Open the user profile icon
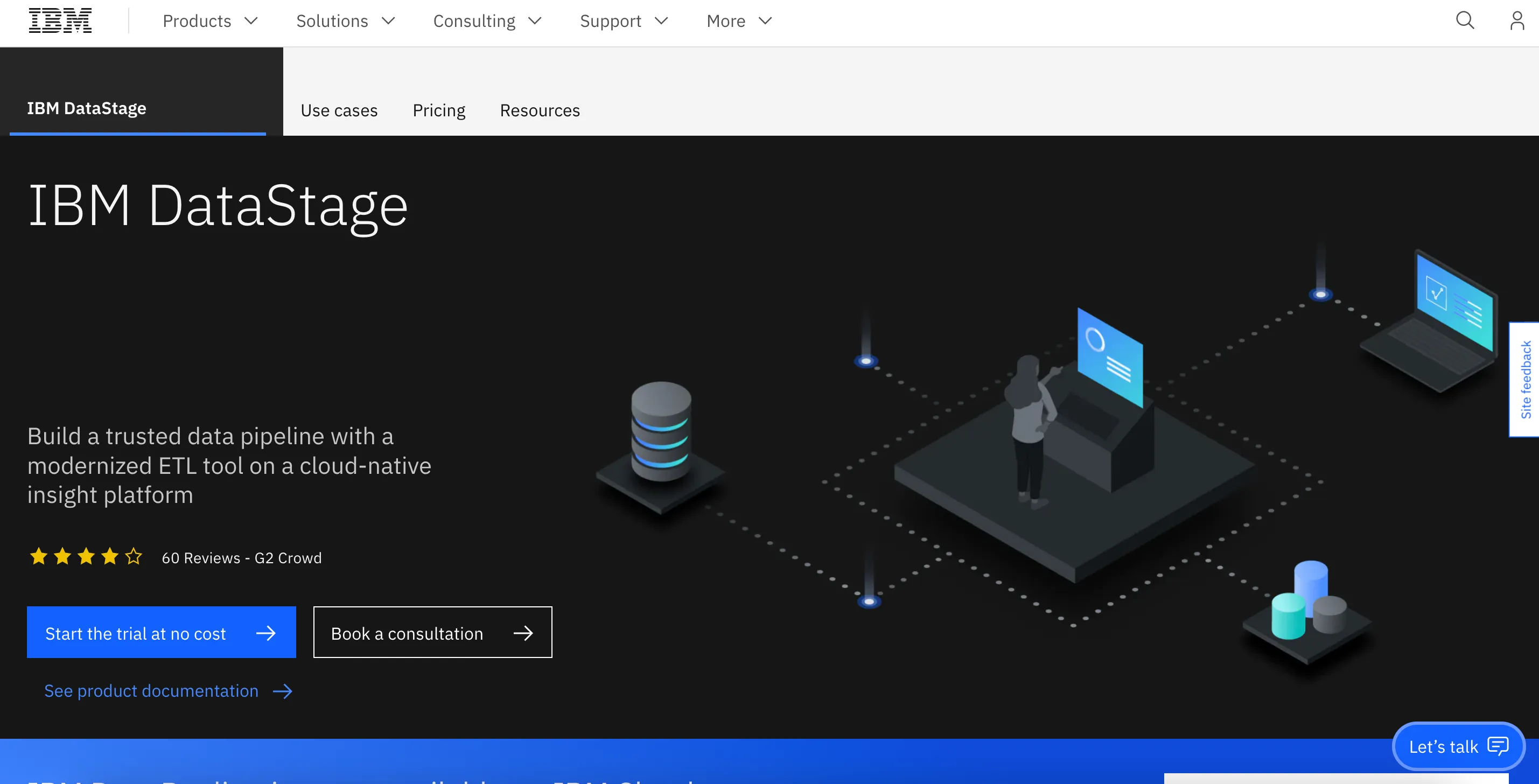This screenshot has width=1539, height=784. coord(1517,21)
